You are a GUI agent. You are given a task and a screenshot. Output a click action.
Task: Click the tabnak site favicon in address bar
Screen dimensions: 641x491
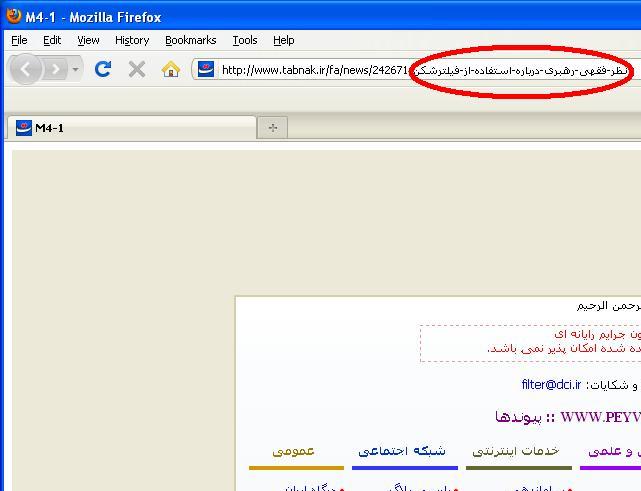click(x=206, y=69)
